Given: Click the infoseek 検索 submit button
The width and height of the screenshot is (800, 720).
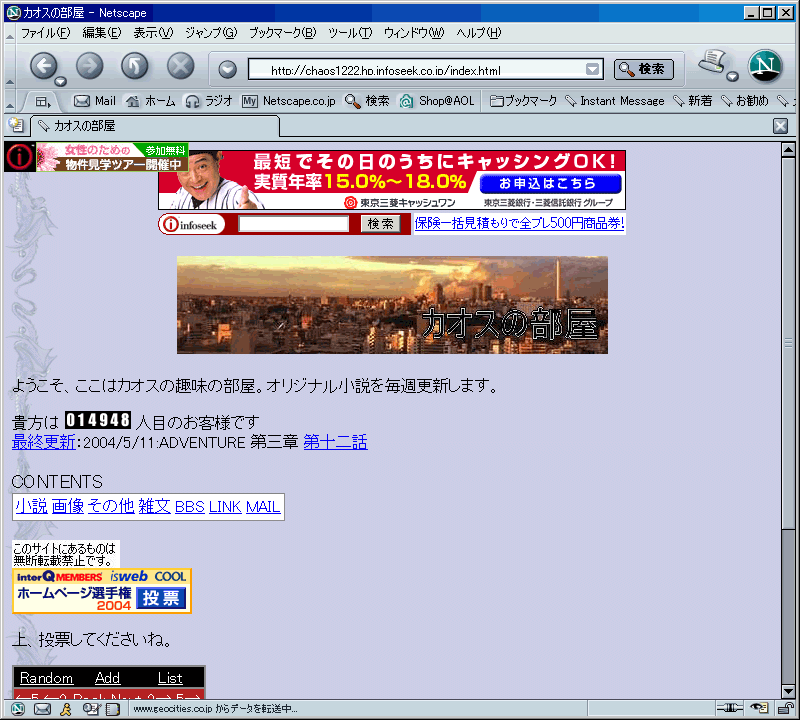Looking at the screenshot, I should click(x=381, y=224).
